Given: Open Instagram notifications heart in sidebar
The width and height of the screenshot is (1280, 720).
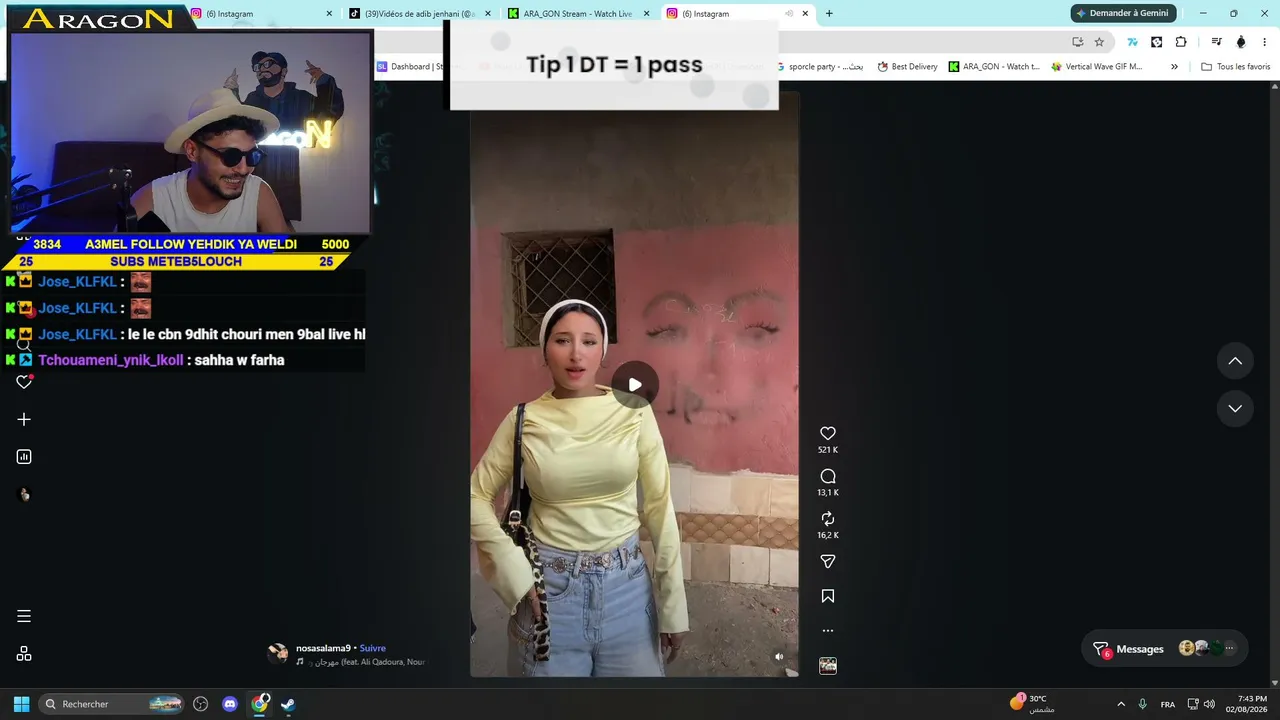Looking at the screenshot, I should click(24, 382).
